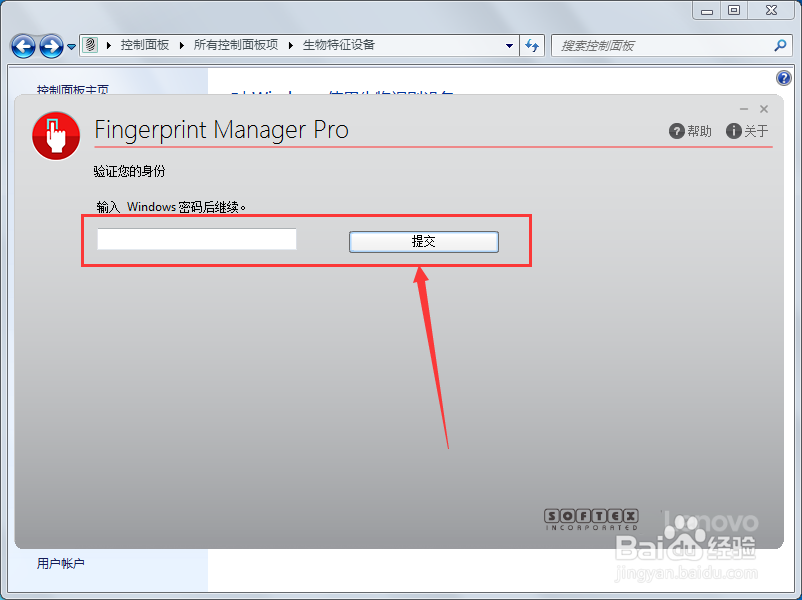The image size is (802, 600).
Task: Click the Windows password input field
Action: point(197,239)
